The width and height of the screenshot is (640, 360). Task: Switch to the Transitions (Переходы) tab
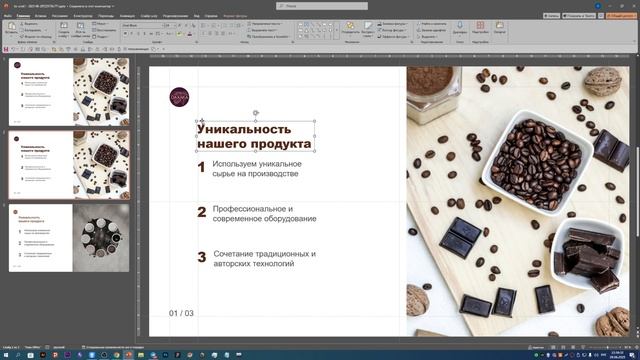click(106, 16)
